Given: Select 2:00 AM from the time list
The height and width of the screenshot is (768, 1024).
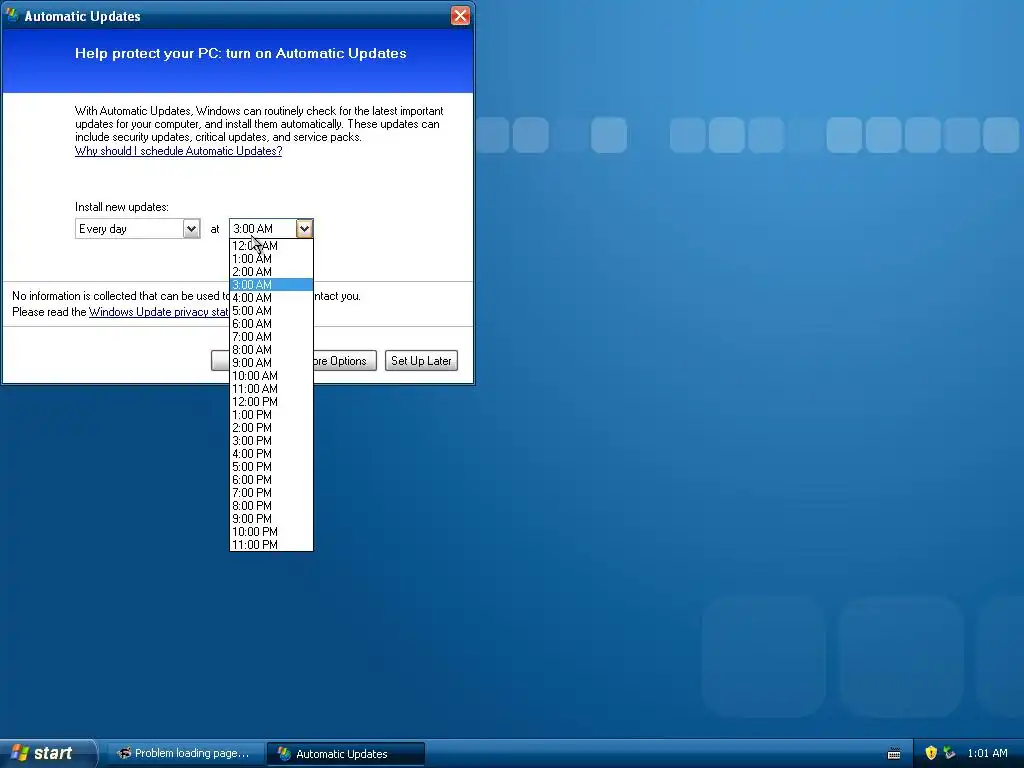Looking at the screenshot, I should [271, 272].
